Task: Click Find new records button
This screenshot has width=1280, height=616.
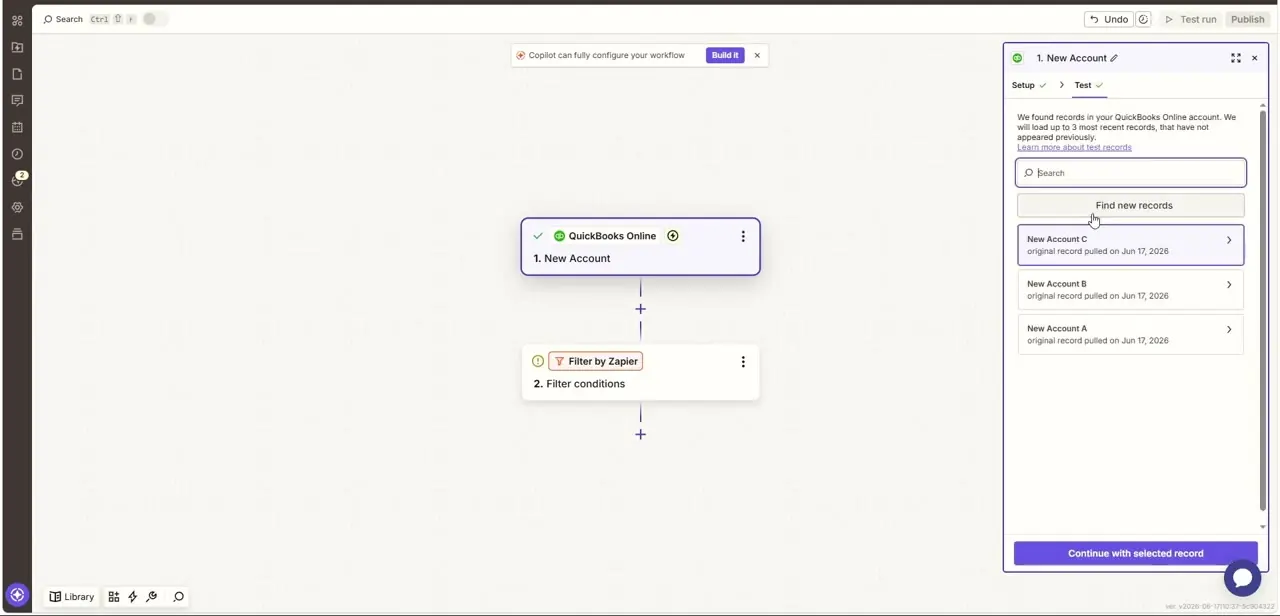Action: 1131,205
